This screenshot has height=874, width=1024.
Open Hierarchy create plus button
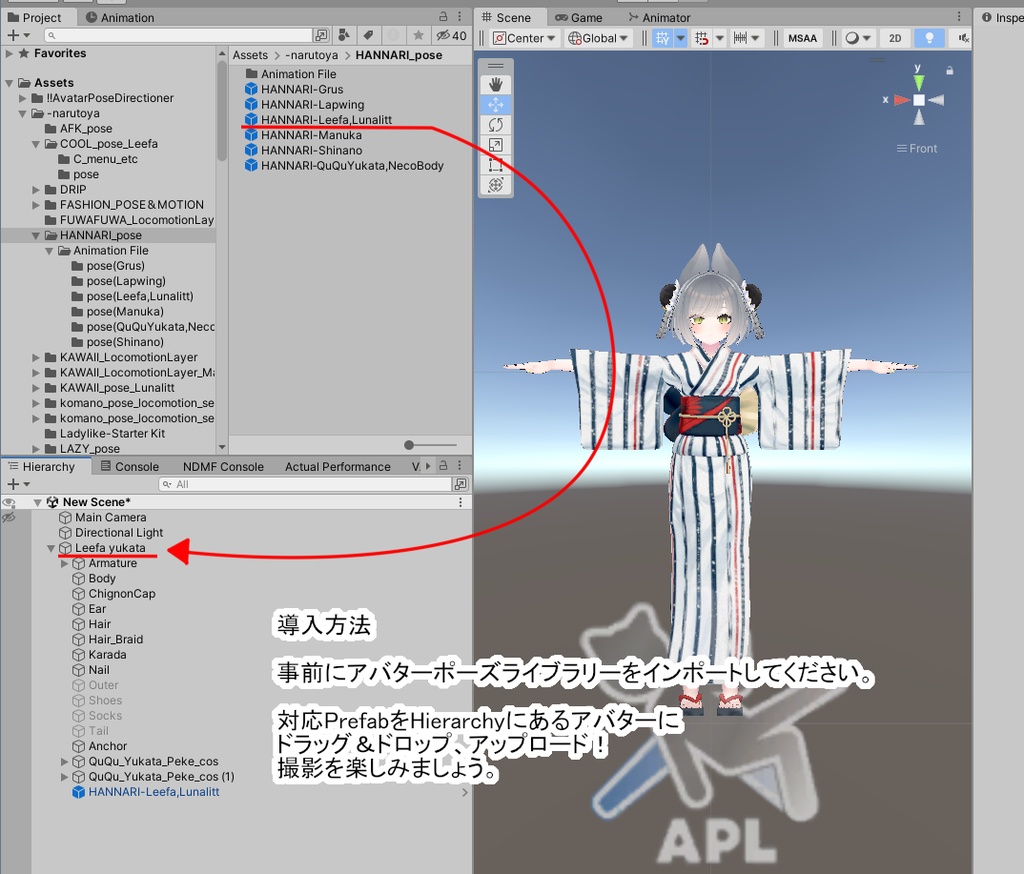(x=18, y=484)
